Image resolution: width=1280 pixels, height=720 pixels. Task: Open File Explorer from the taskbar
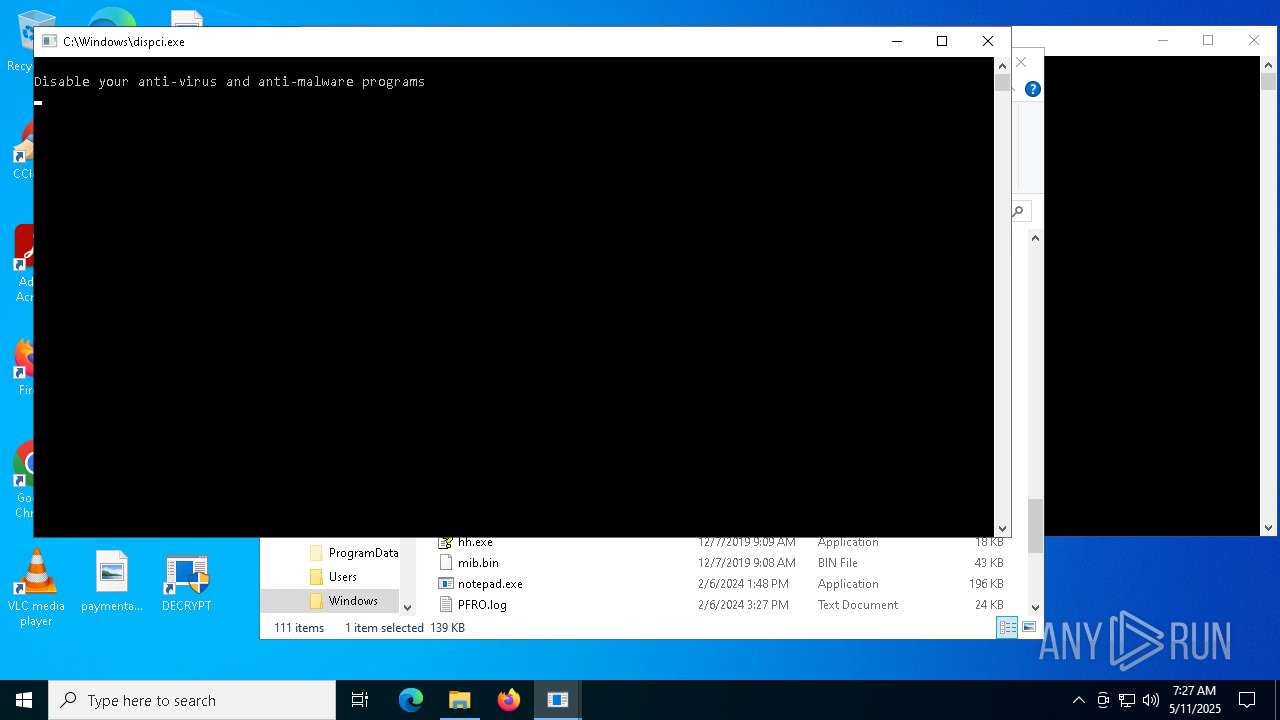coord(460,700)
